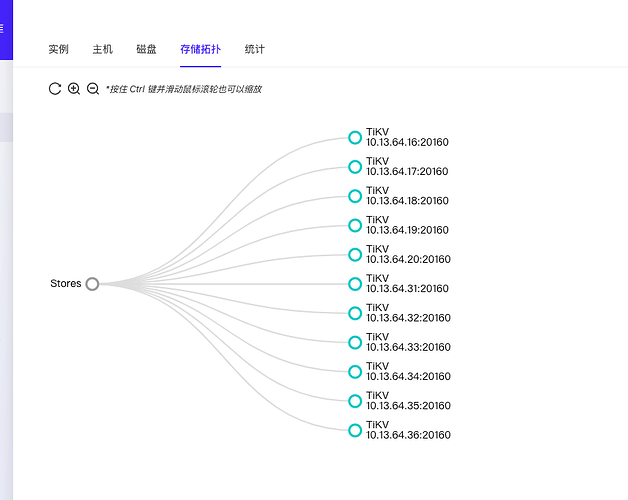Viewport: 628px width, 500px height.
Task: Click TiKV node circle for 10.13.64.18:20160
Action: (x=355, y=196)
